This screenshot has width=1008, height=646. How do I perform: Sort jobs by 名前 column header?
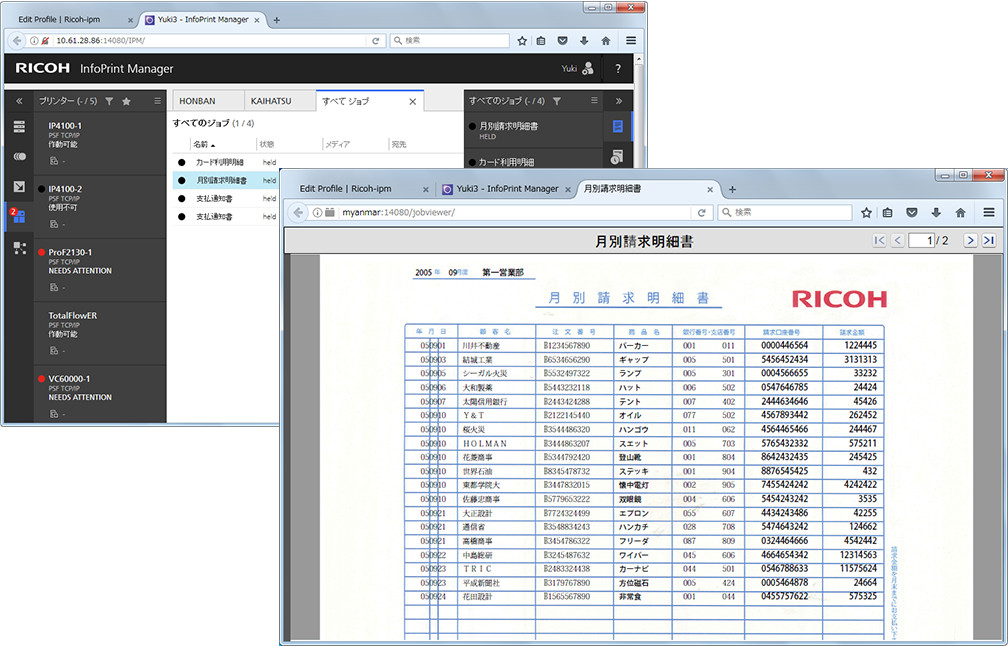[x=201, y=144]
